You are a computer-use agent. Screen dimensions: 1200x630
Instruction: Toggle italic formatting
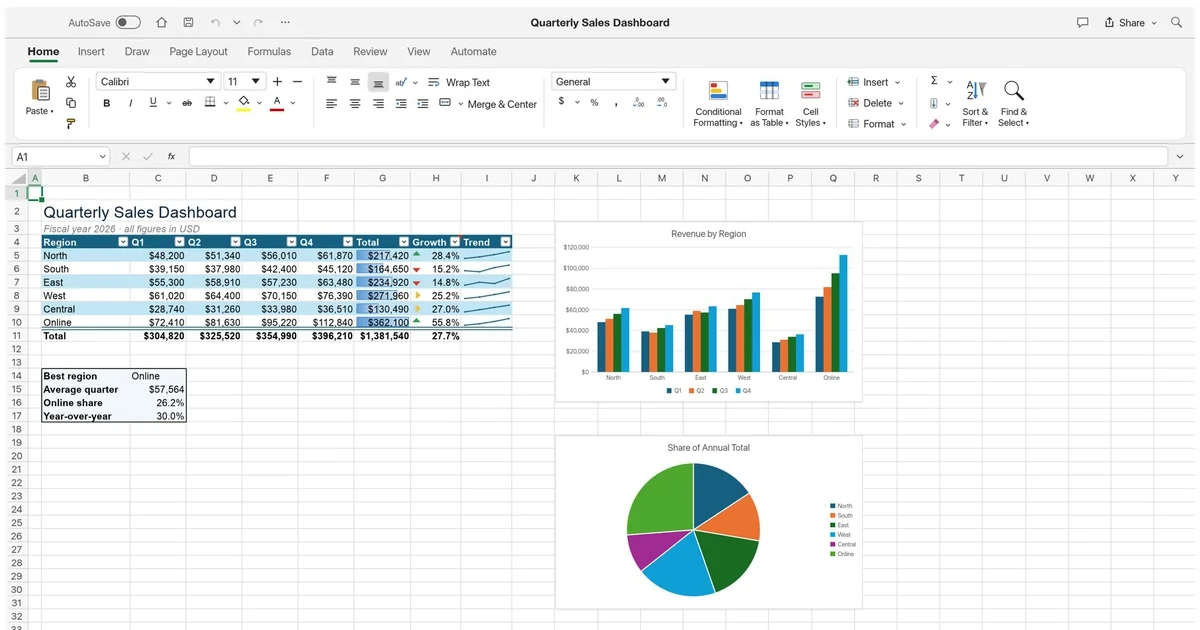[x=130, y=103]
